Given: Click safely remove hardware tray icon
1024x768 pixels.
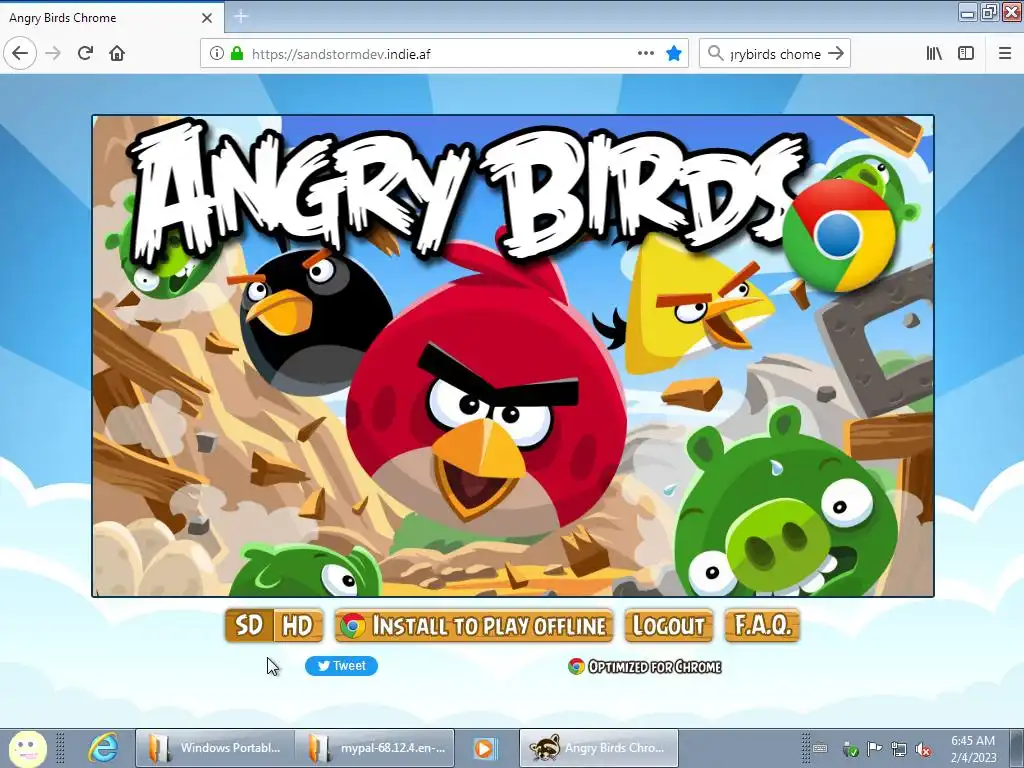Looking at the screenshot, I should [850, 749].
